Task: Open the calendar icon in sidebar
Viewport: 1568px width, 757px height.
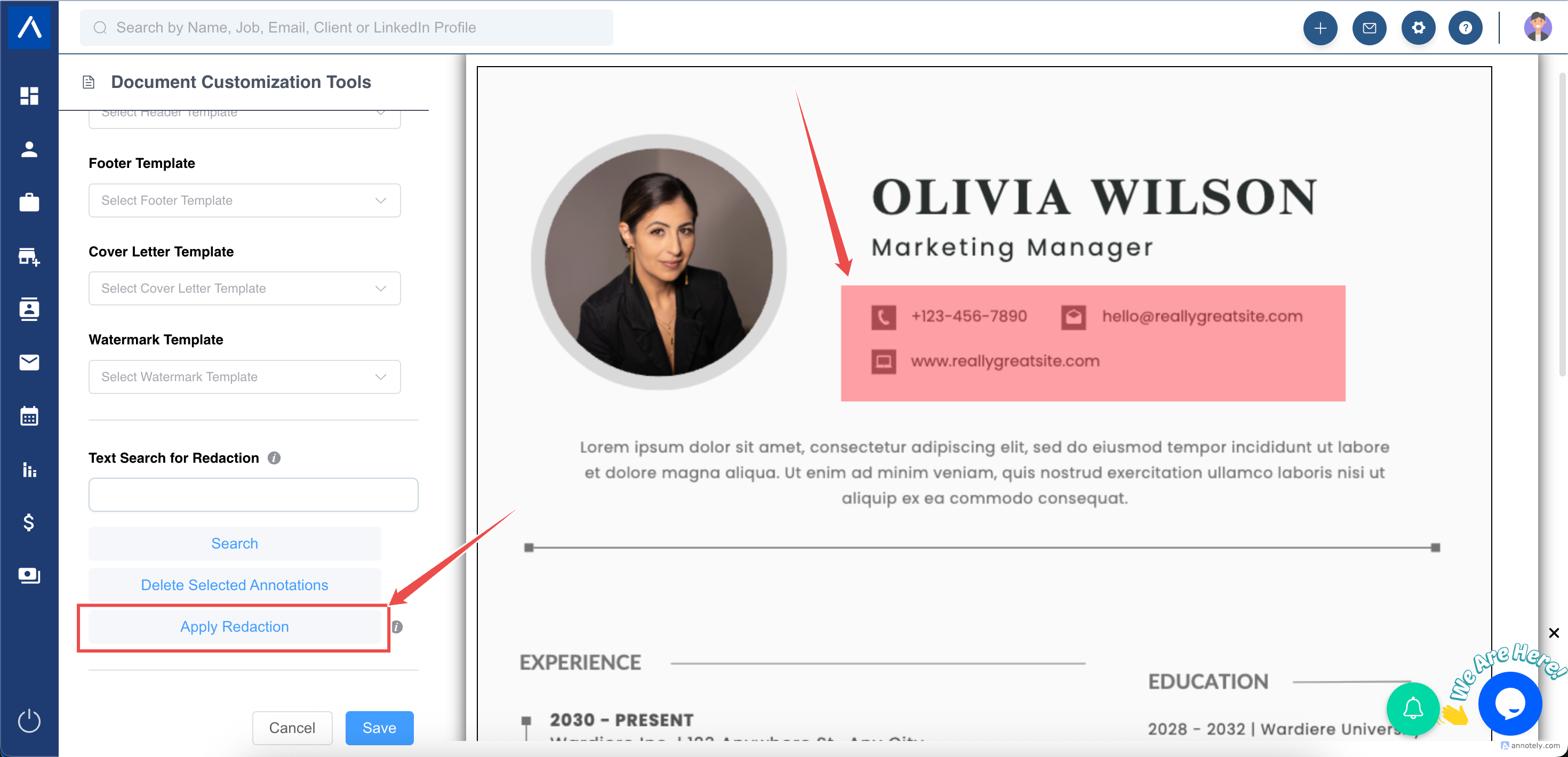Action: coord(29,416)
